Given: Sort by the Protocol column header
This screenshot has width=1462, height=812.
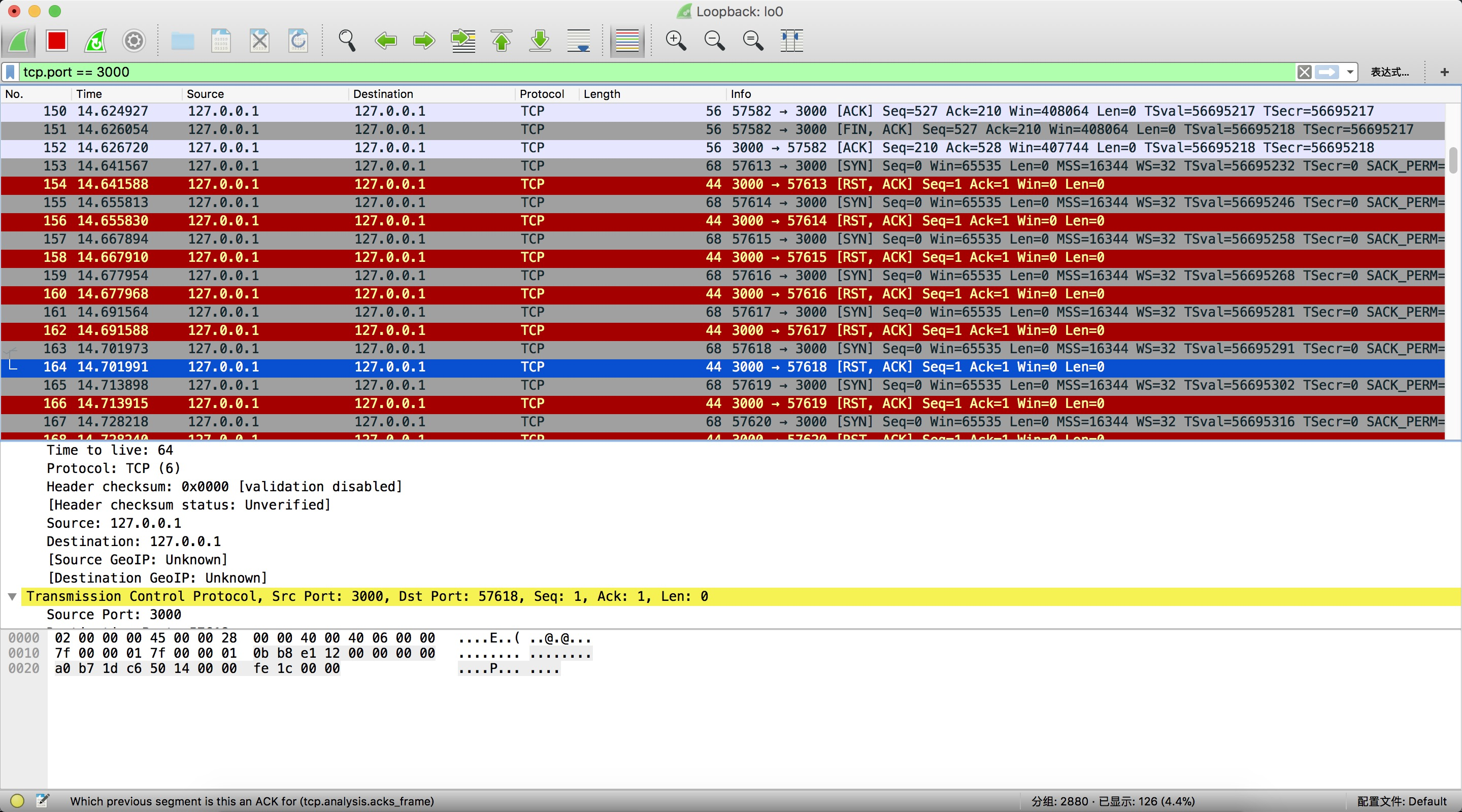Looking at the screenshot, I should coord(542,93).
